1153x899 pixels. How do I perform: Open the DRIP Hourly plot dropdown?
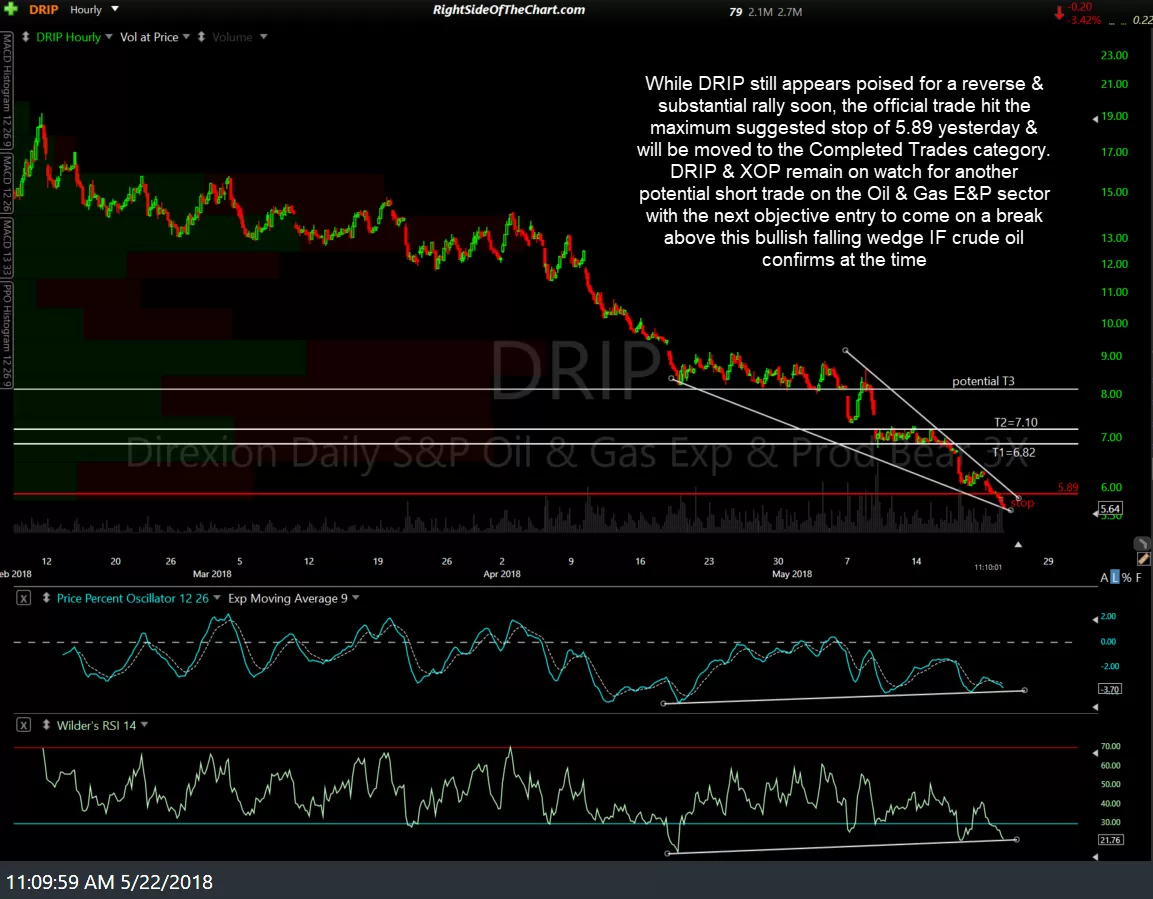[109, 37]
